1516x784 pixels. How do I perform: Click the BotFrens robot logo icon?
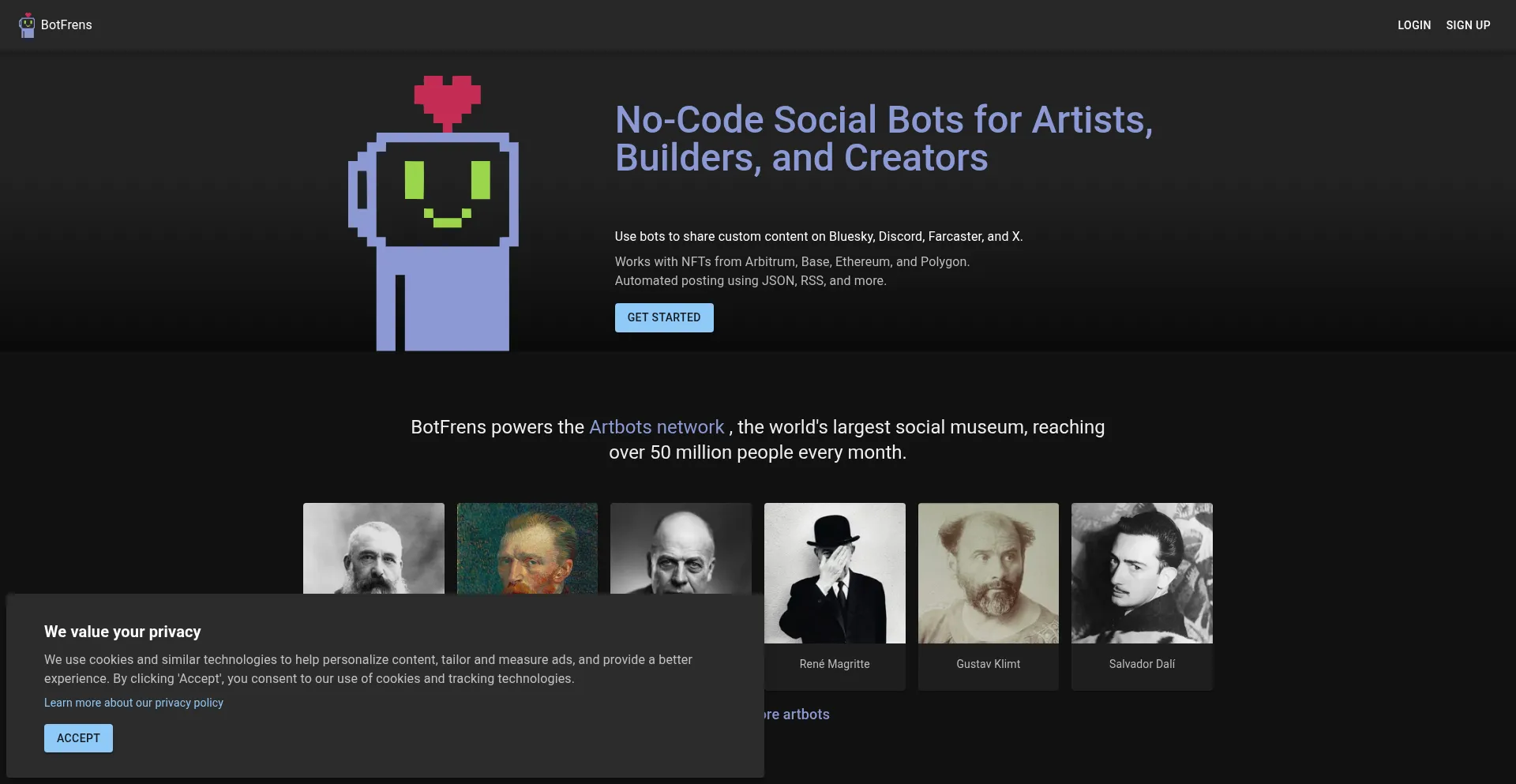tap(26, 24)
